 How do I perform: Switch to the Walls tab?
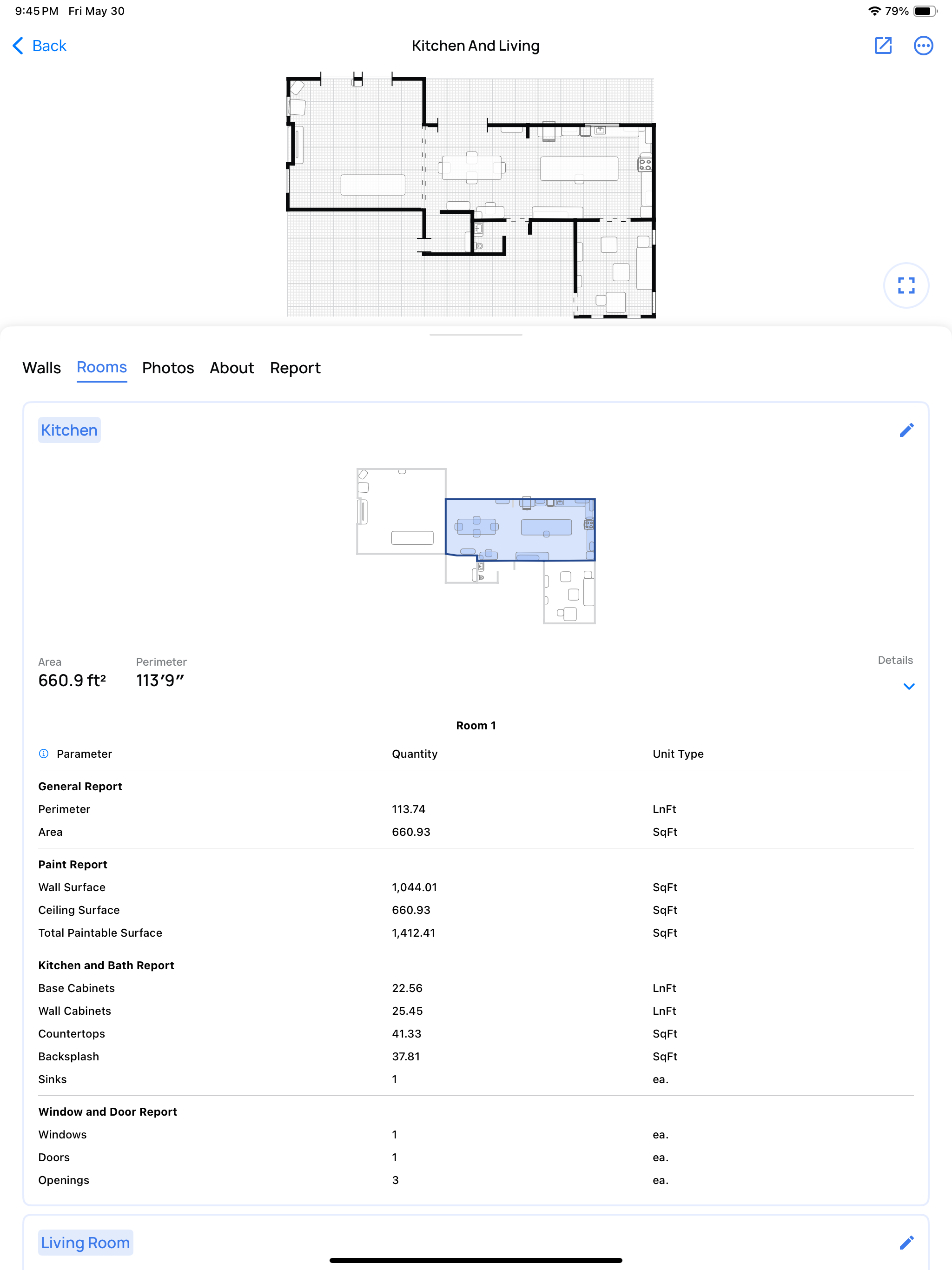coord(41,368)
